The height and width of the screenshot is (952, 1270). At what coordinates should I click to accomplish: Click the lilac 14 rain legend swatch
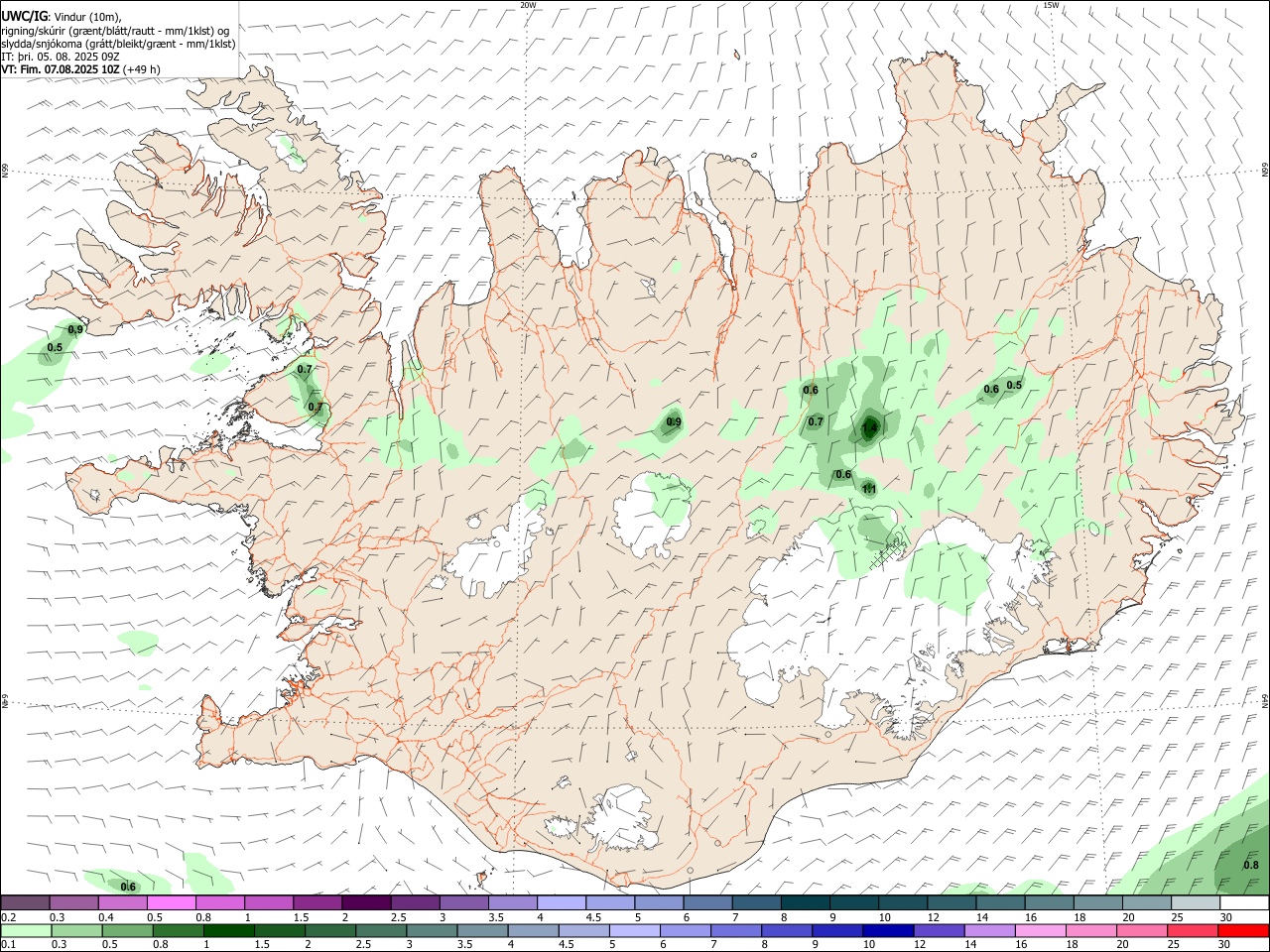[x=988, y=930]
